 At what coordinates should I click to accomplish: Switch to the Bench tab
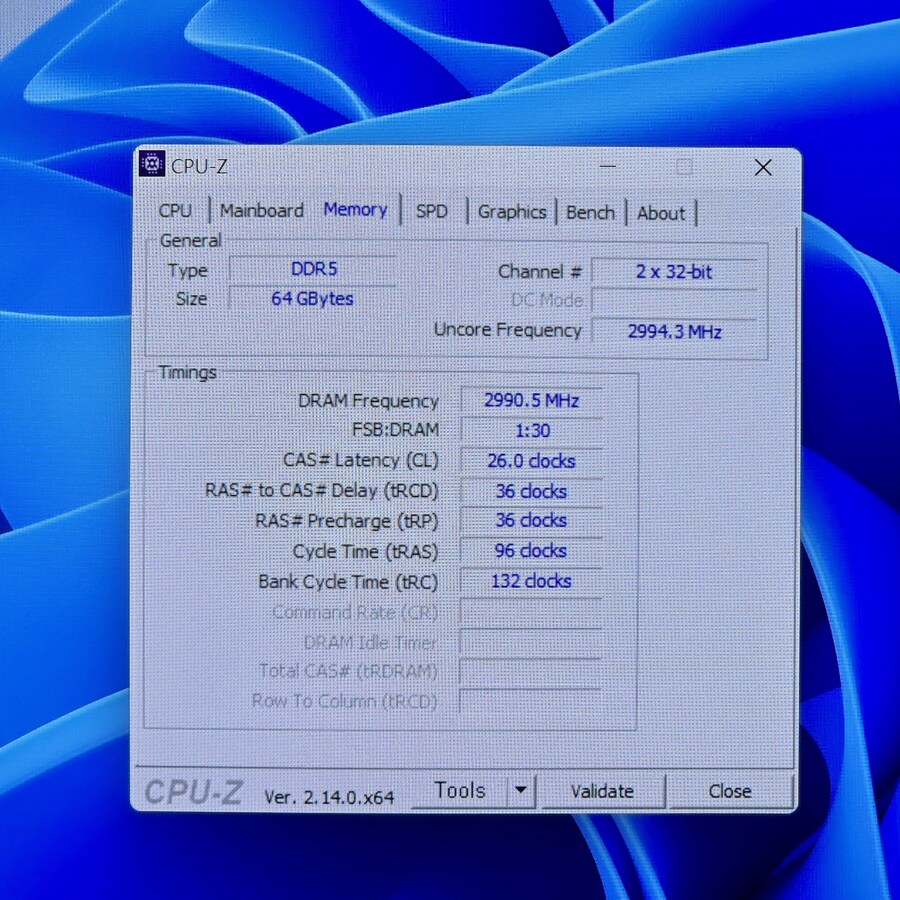[590, 212]
